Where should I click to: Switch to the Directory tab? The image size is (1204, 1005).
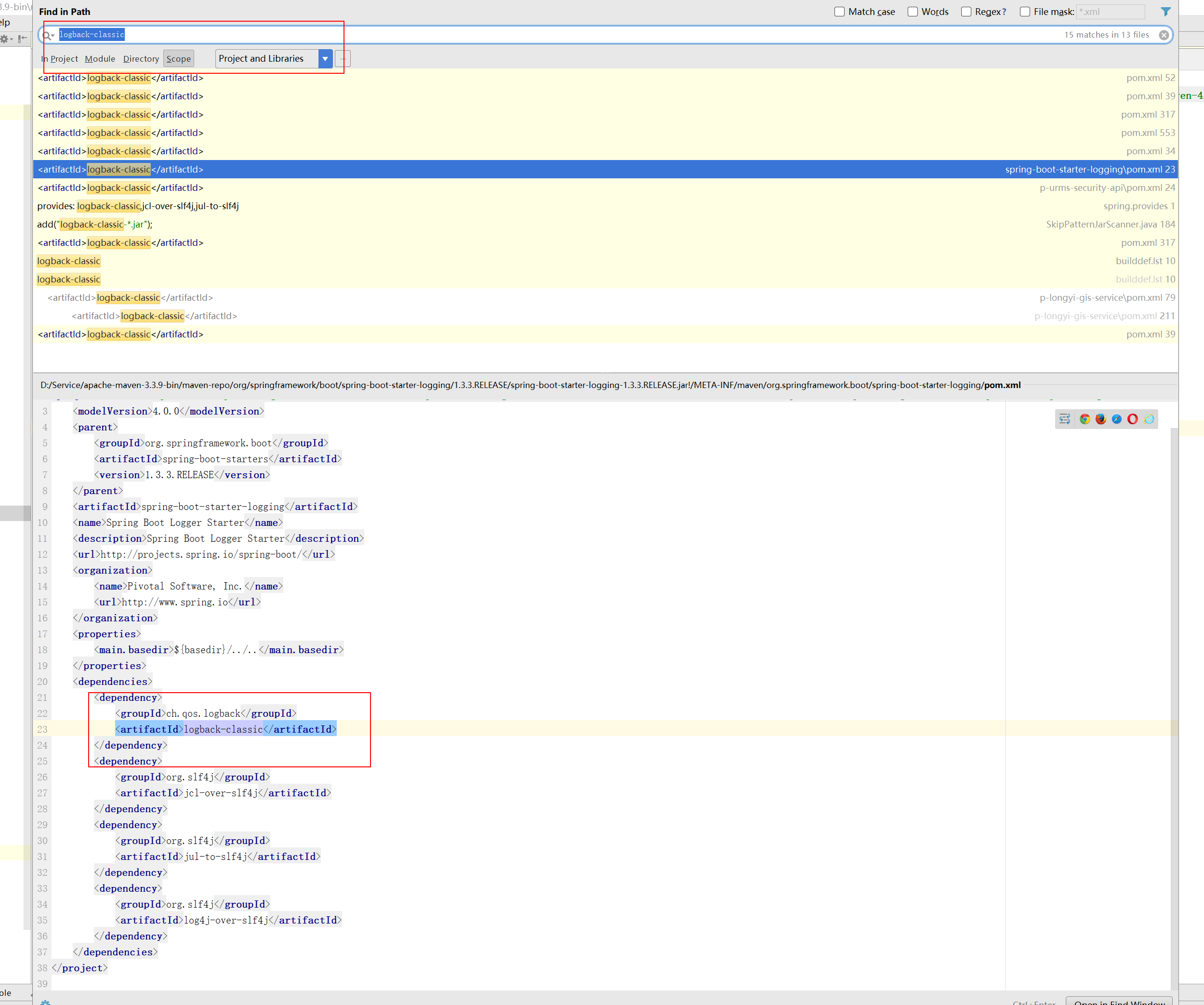(141, 58)
